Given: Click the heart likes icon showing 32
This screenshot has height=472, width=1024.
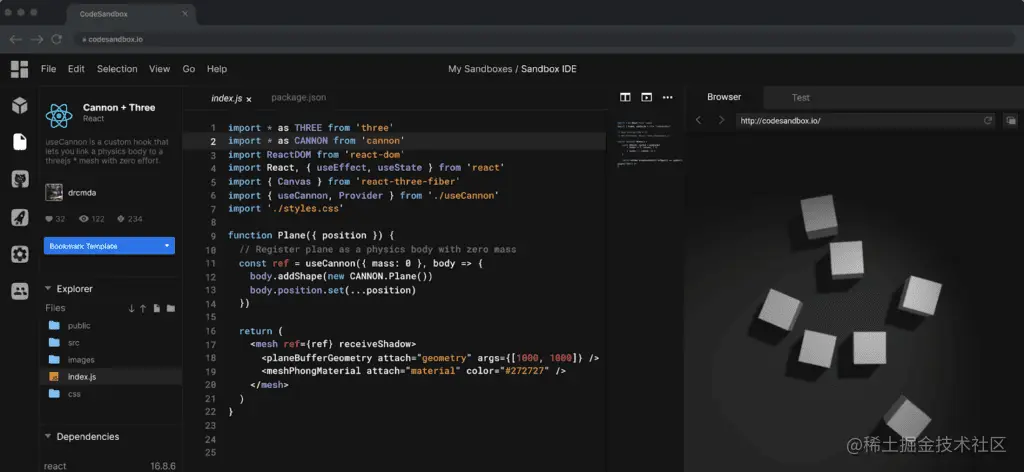Looking at the screenshot, I should [x=48, y=219].
